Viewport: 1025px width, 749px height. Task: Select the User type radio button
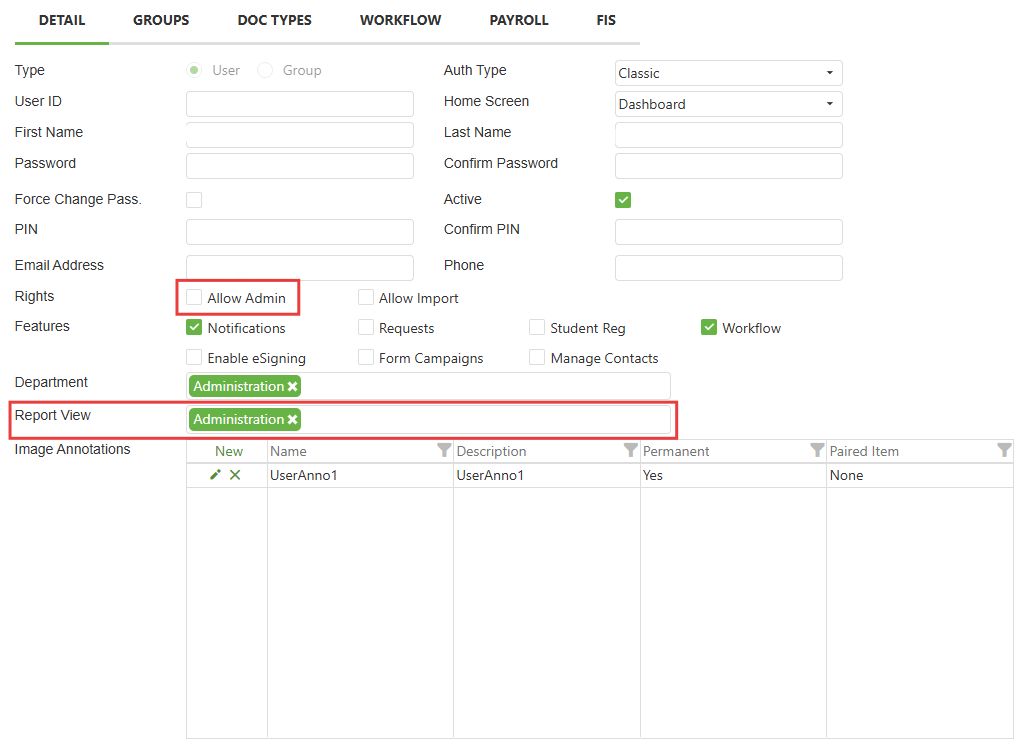tap(194, 70)
